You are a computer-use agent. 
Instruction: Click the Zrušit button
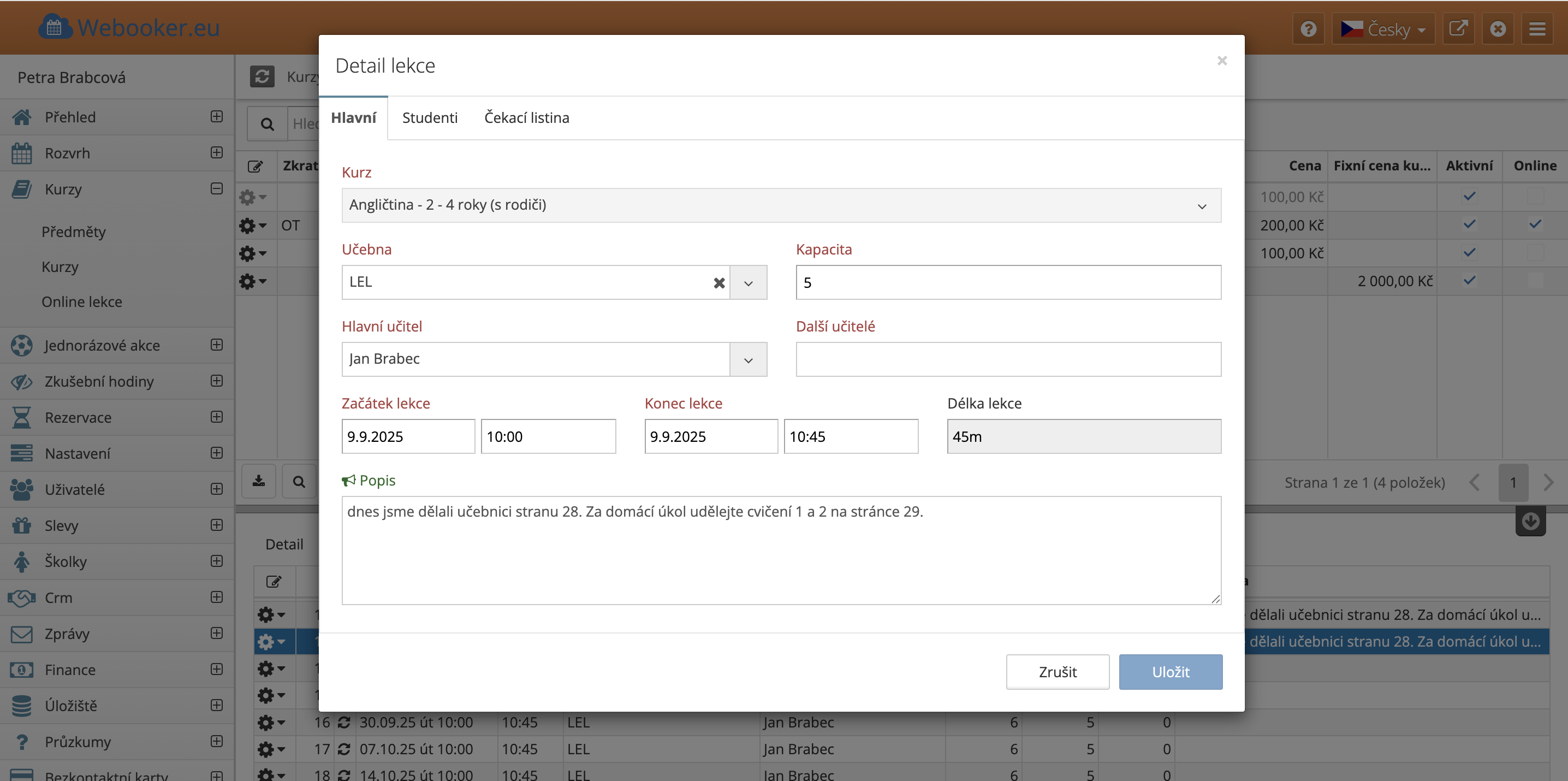[x=1058, y=672]
